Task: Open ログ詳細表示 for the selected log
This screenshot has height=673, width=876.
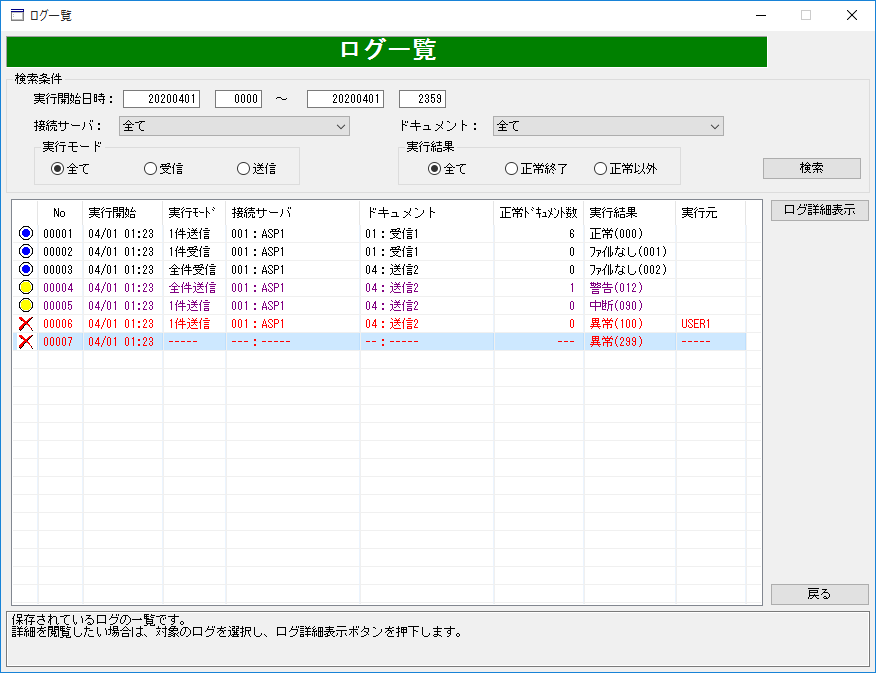Action: (819, 210)
